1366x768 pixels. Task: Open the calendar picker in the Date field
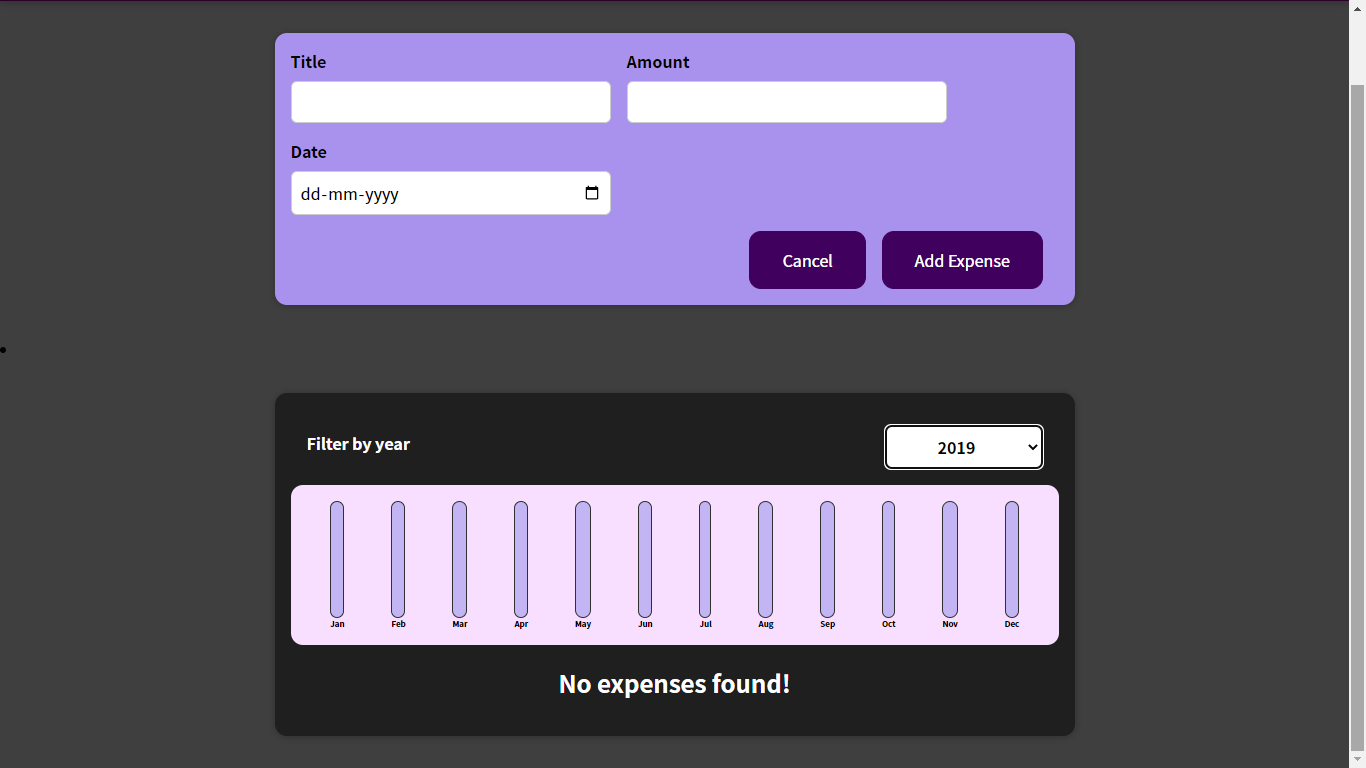(x=591, y=193)
